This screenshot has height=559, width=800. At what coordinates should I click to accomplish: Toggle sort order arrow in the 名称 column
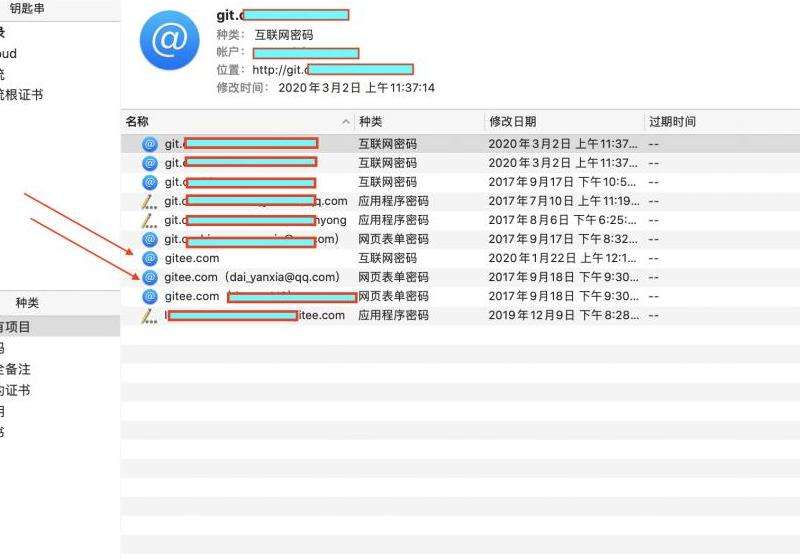346,121
